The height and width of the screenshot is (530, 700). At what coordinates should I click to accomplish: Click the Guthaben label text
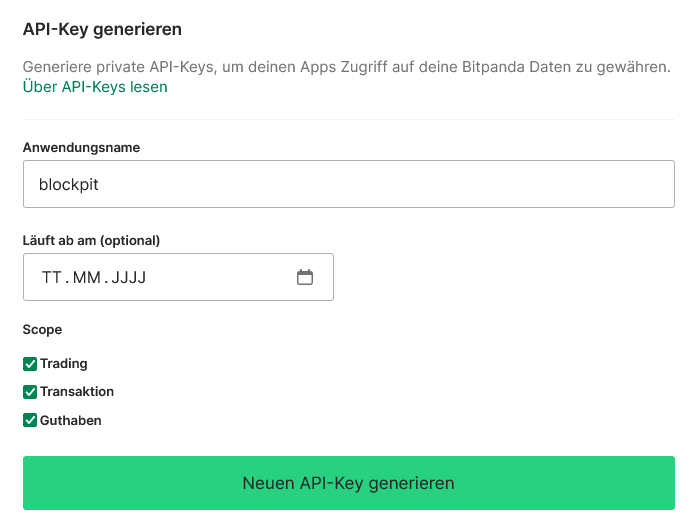(71, 420)
